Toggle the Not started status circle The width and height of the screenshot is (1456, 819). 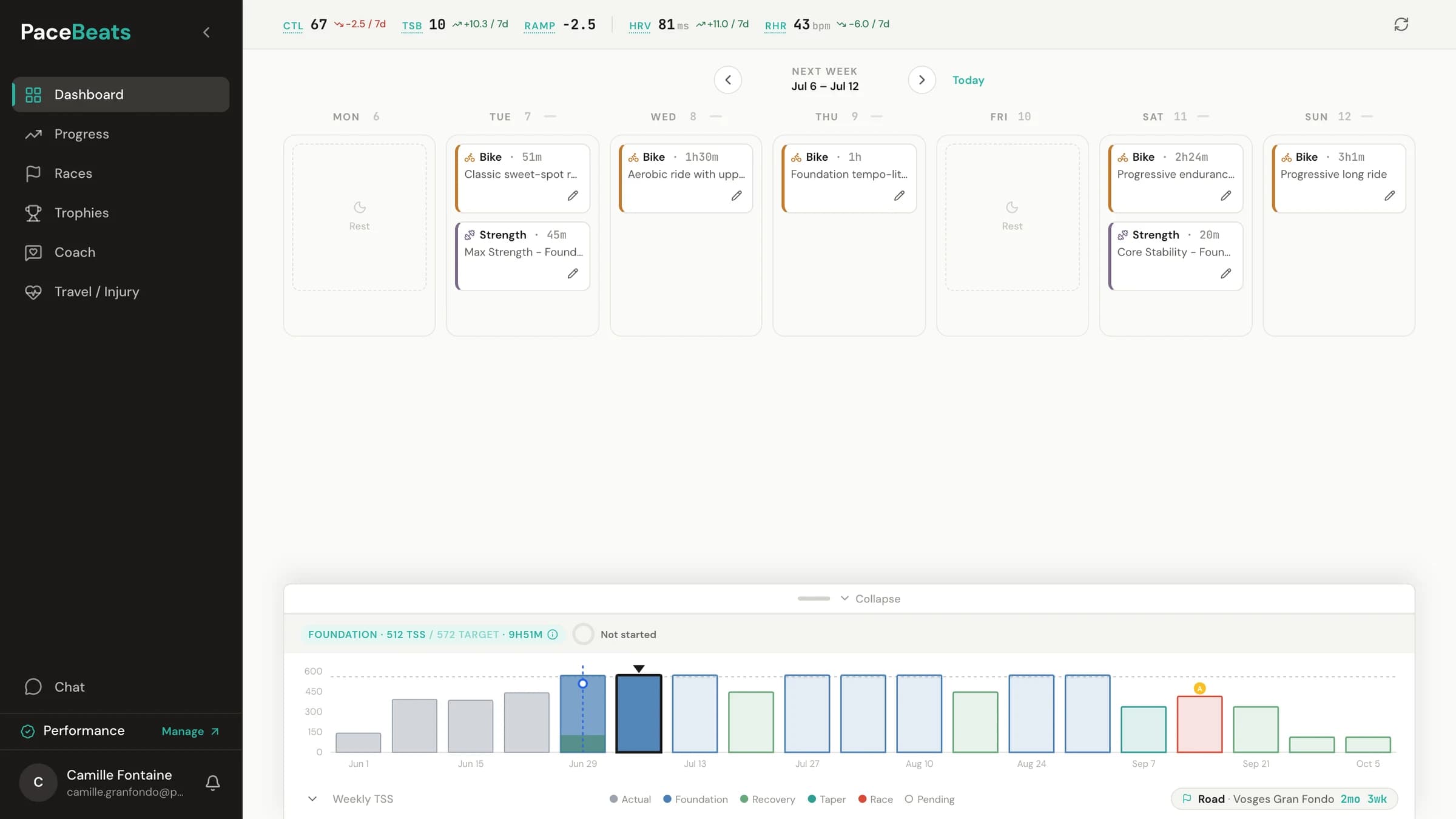pyautogui.click(x=583, y=635)
